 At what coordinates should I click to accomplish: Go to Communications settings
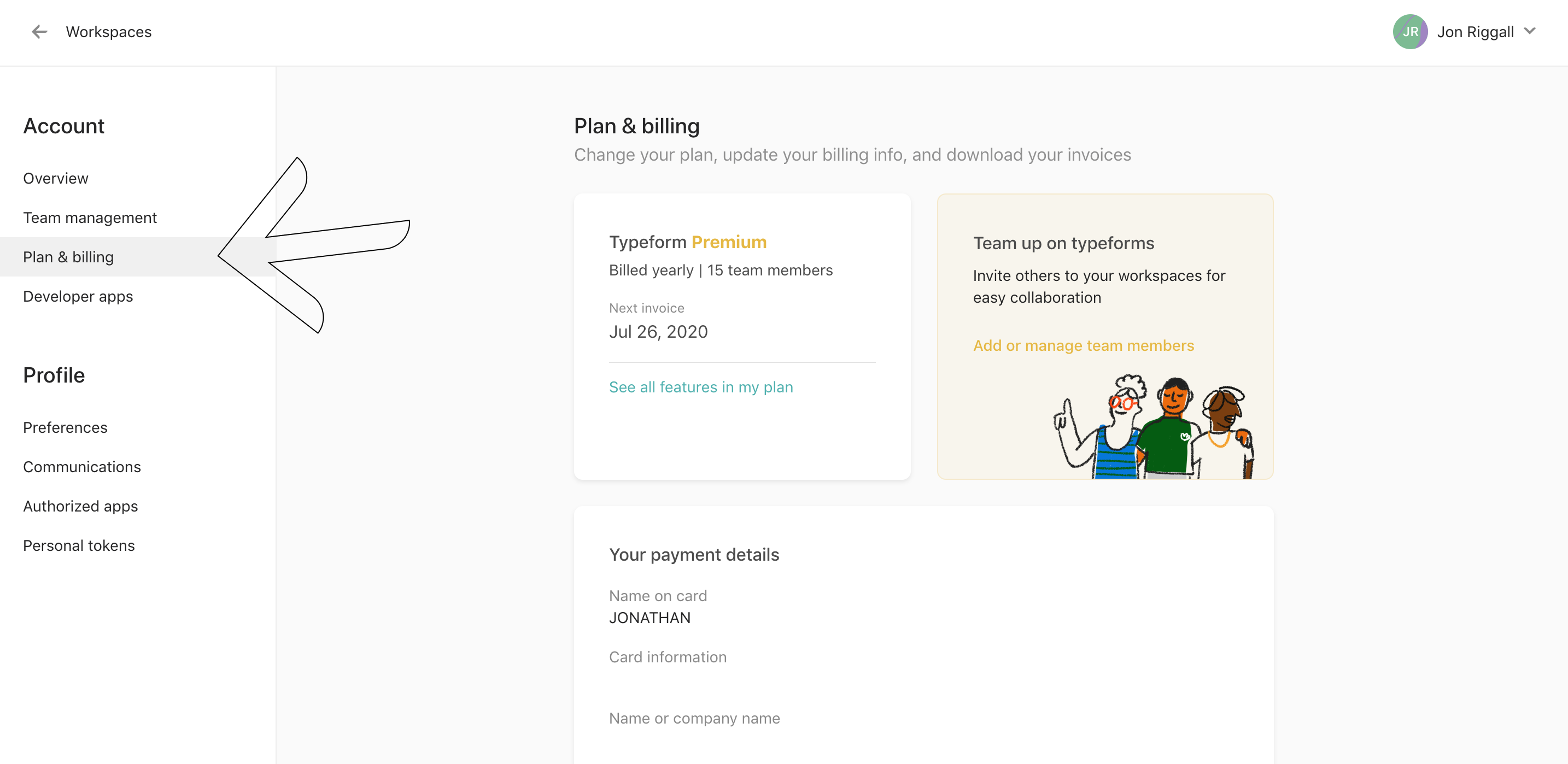click(82, 467)
